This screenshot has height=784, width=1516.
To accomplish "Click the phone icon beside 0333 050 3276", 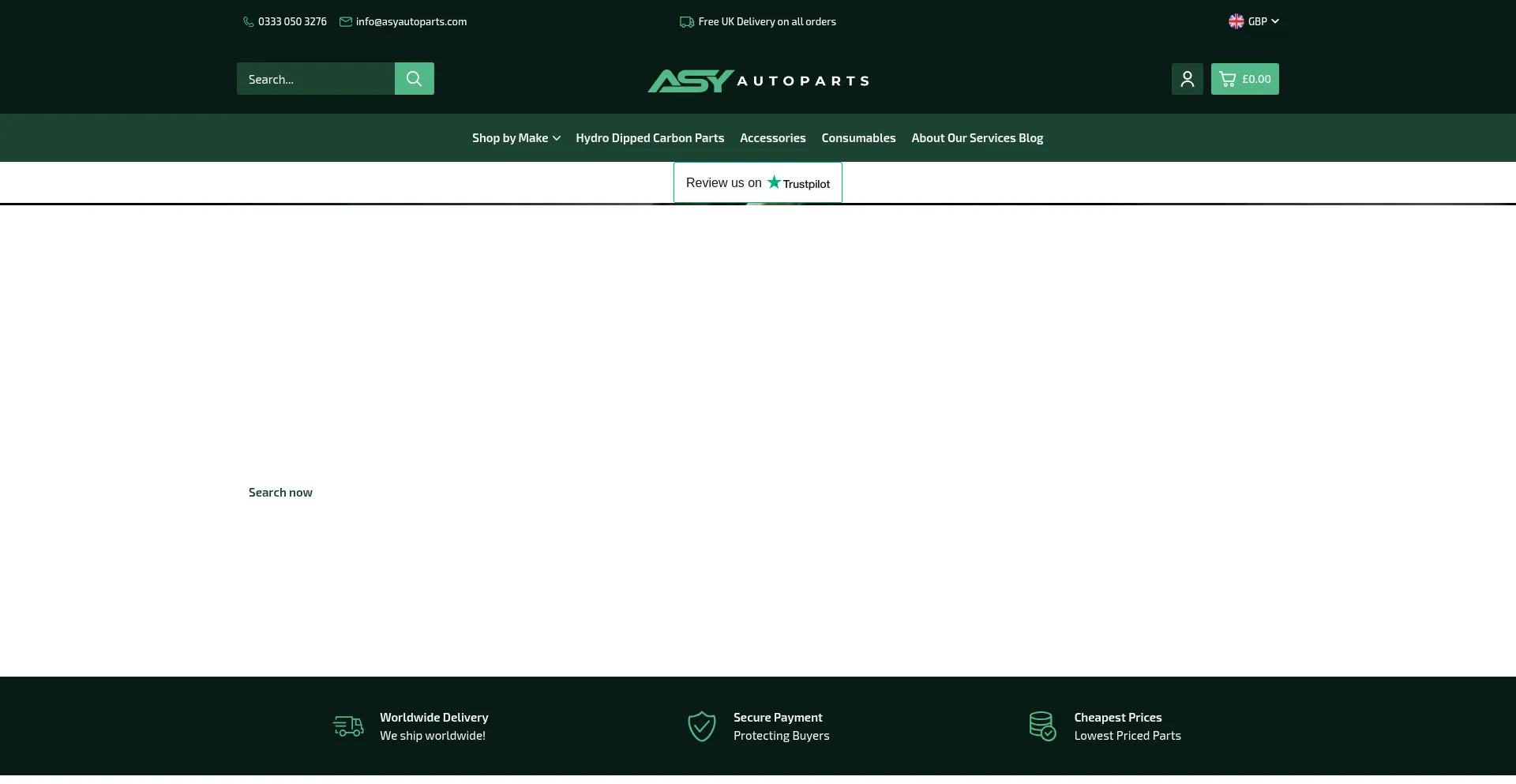I will point(247,21).
